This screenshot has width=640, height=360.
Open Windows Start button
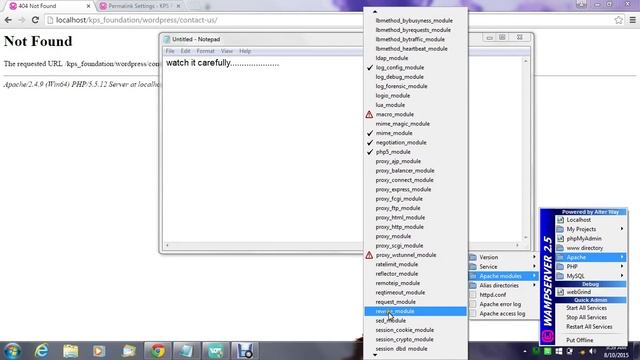tap(12, 351)
